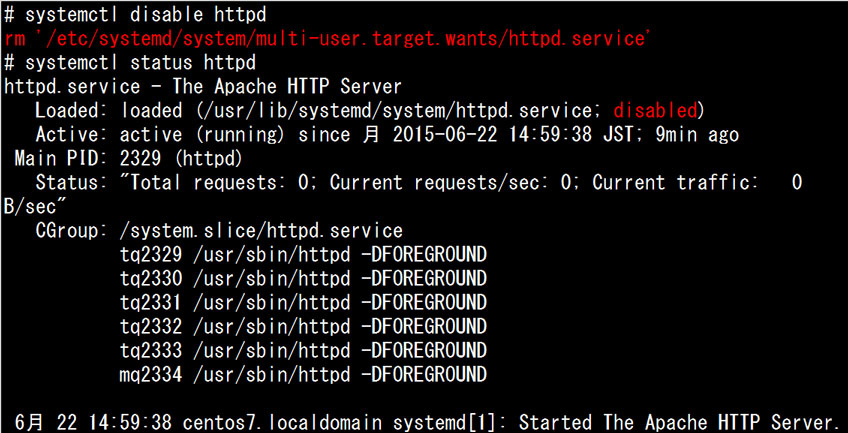Click the last process 2334 httpd entry
The height and width of the screenshot is (433, 848).
tap(303, 374)
